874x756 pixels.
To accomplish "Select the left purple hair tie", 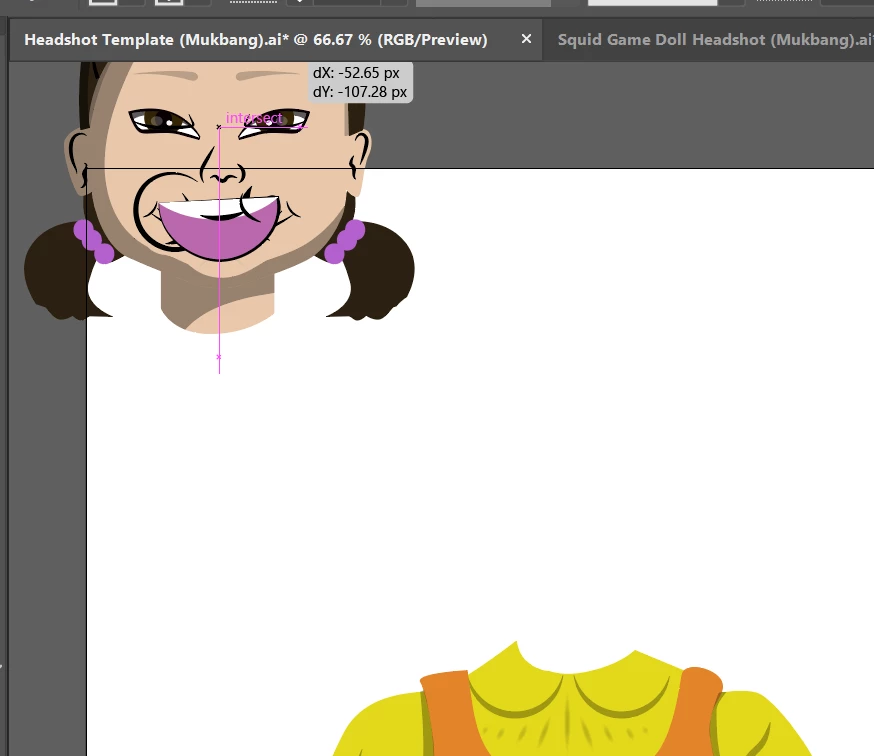I will click(x=92, y=241).
